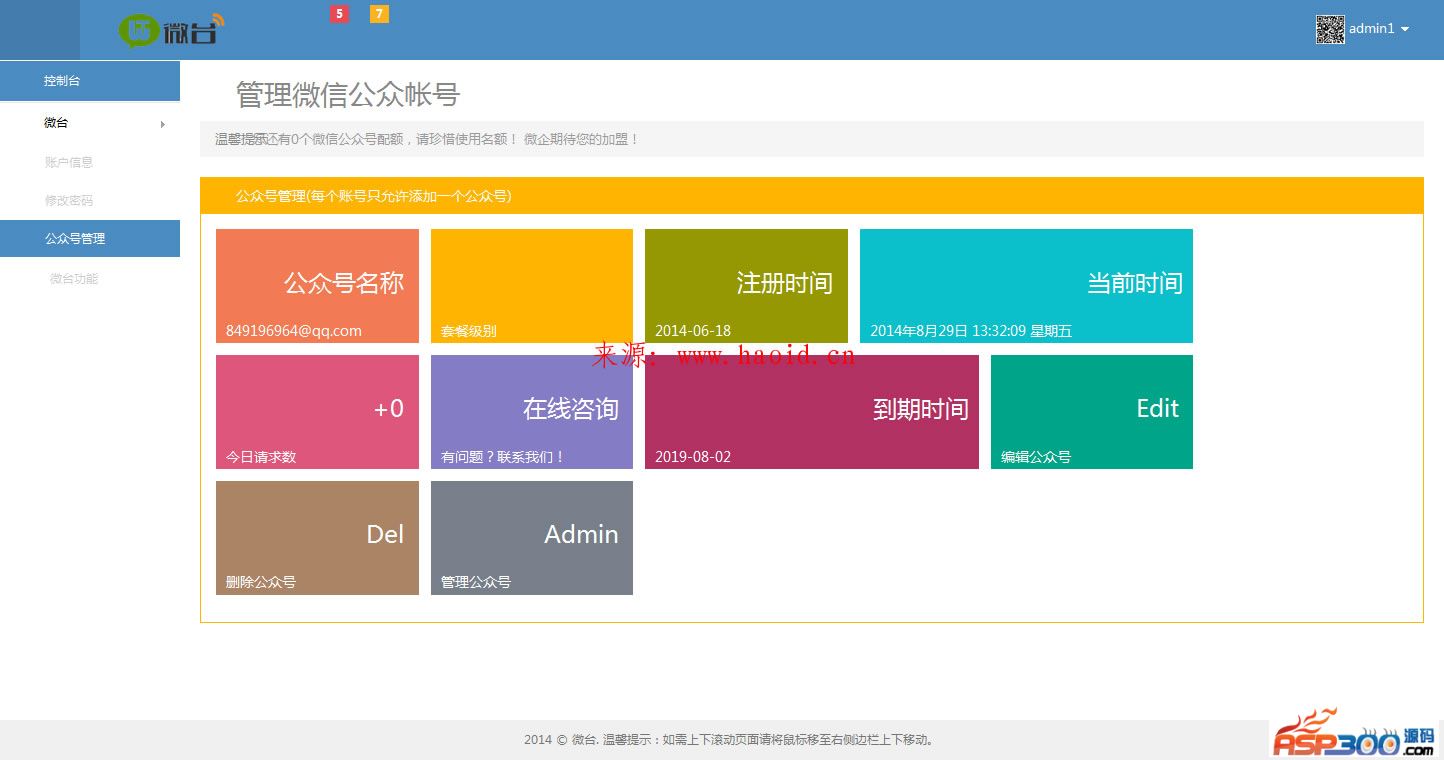
Task: Click the Del 删除公众号 tile
Action: pyautogui.click(x=317, y=538)
